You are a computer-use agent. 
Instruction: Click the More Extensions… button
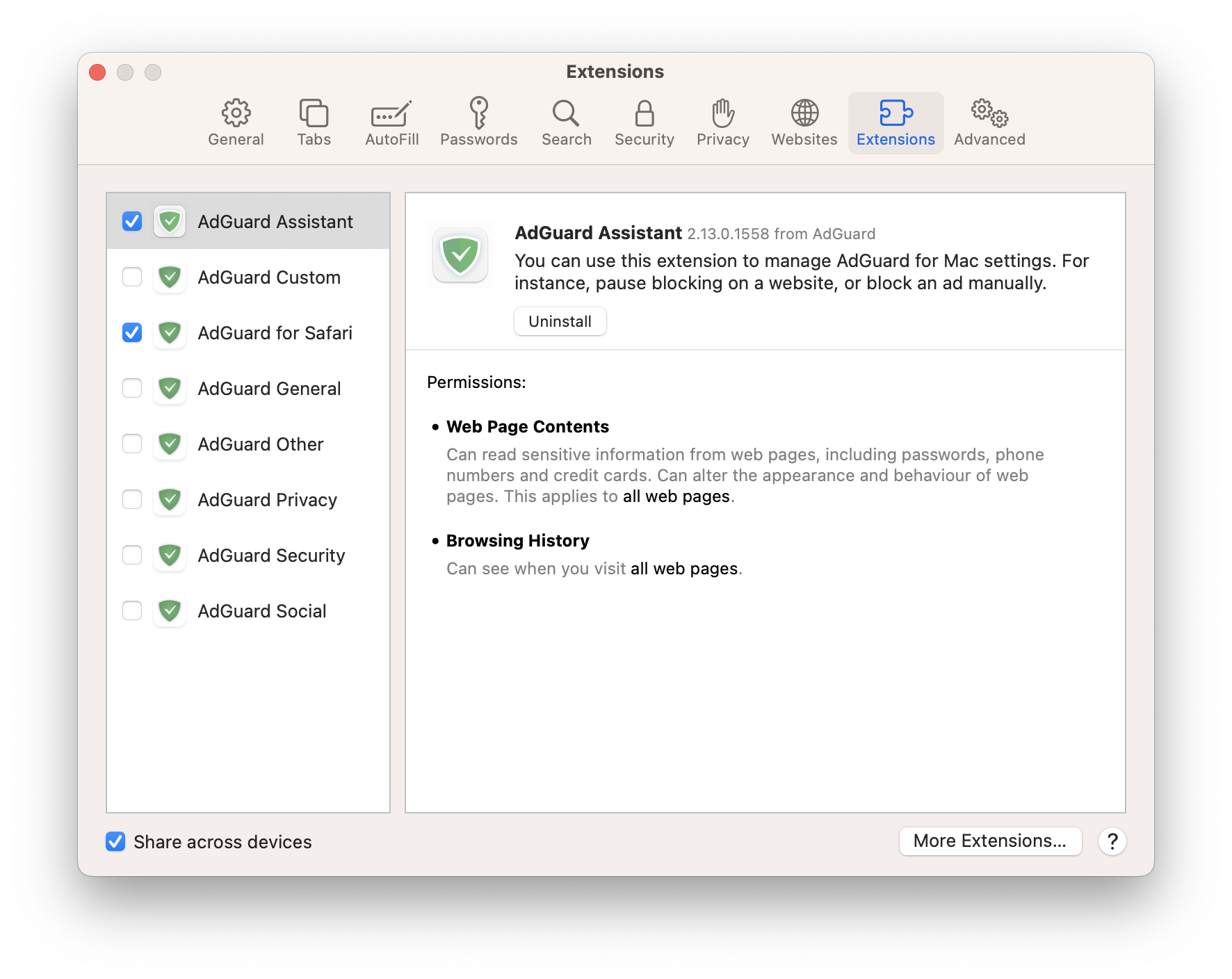tap(990, 841)
